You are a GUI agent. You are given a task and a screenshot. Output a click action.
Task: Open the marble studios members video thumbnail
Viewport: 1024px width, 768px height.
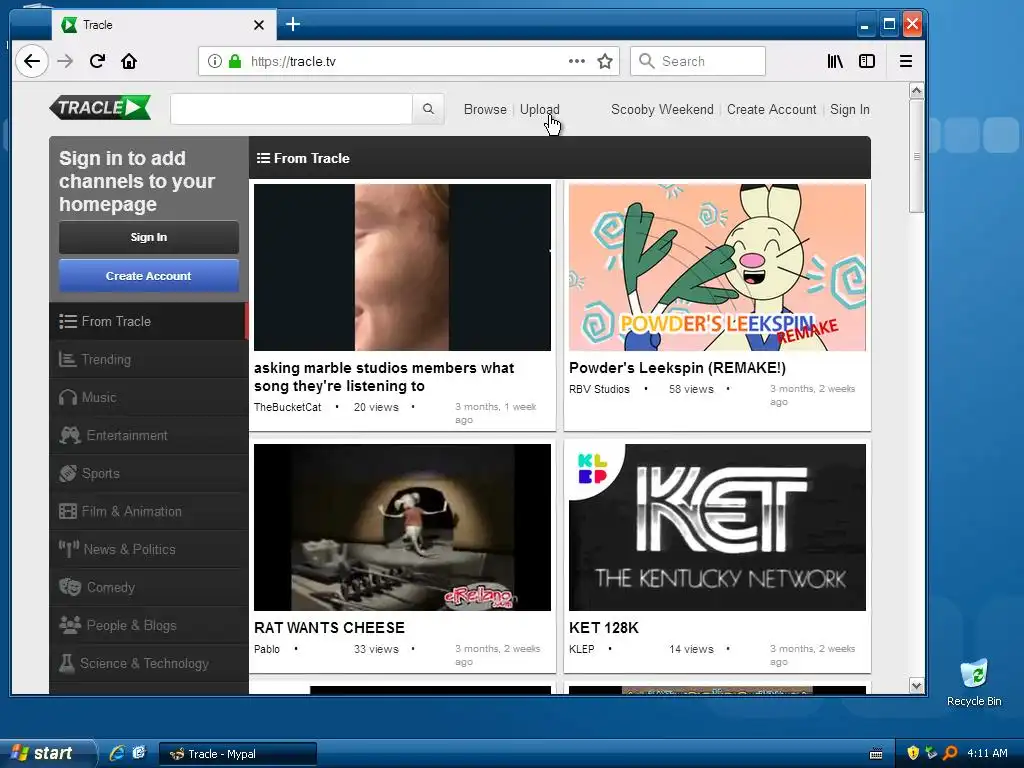pyautogui.click(x=402, y=267)
